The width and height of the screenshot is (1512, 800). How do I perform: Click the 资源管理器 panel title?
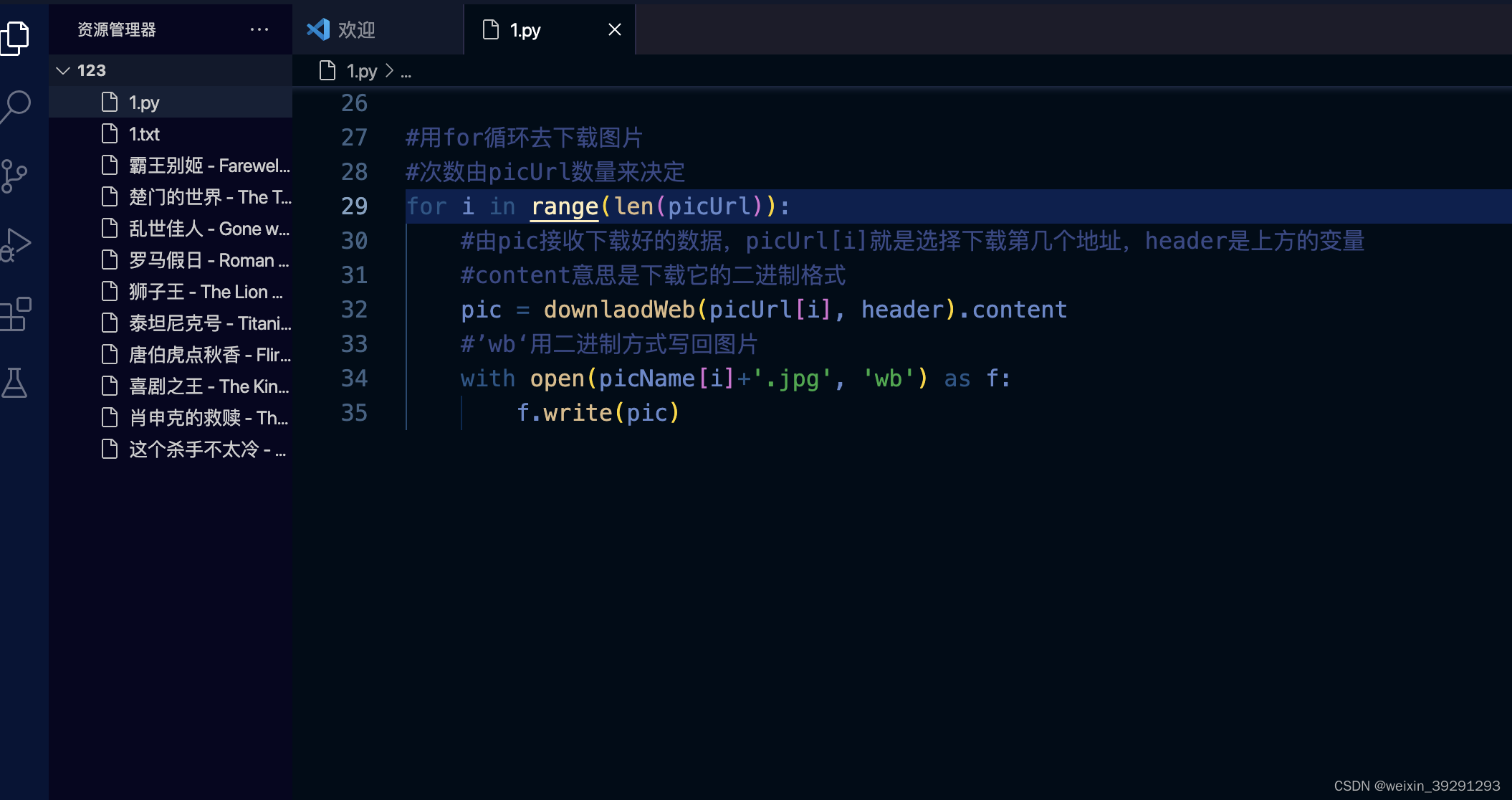click(x=117, y=29)
